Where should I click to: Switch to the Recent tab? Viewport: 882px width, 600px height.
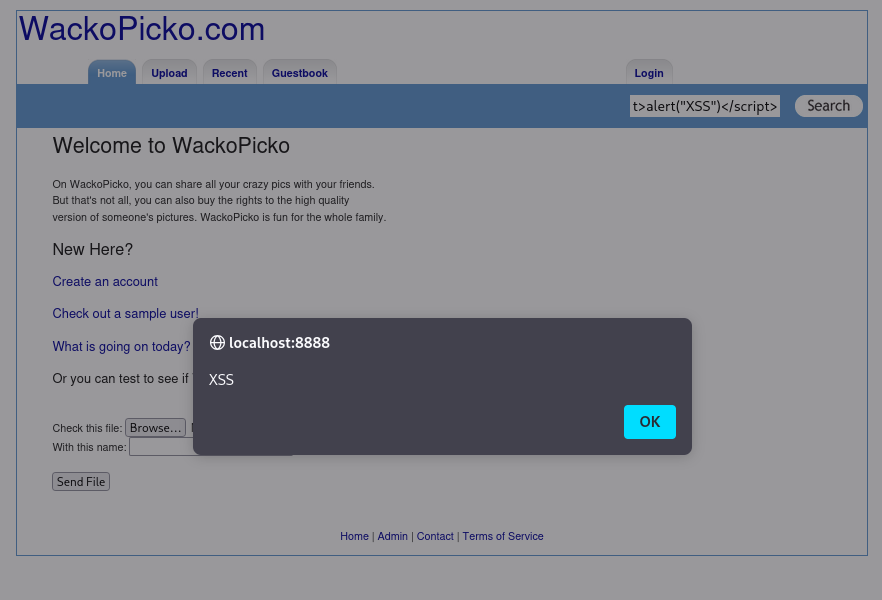[x=230, y=73]
